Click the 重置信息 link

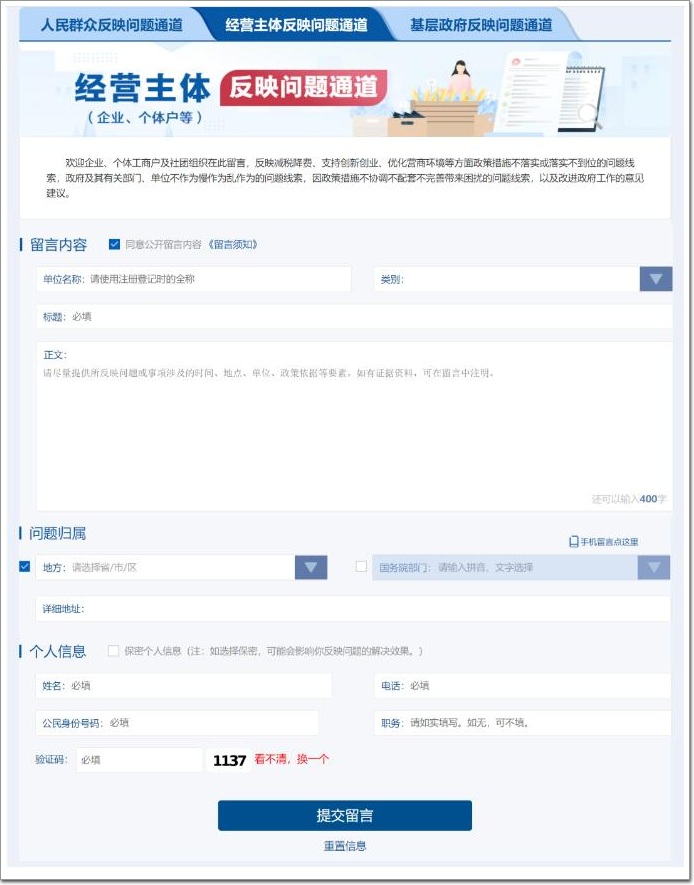tap(345, 846)
